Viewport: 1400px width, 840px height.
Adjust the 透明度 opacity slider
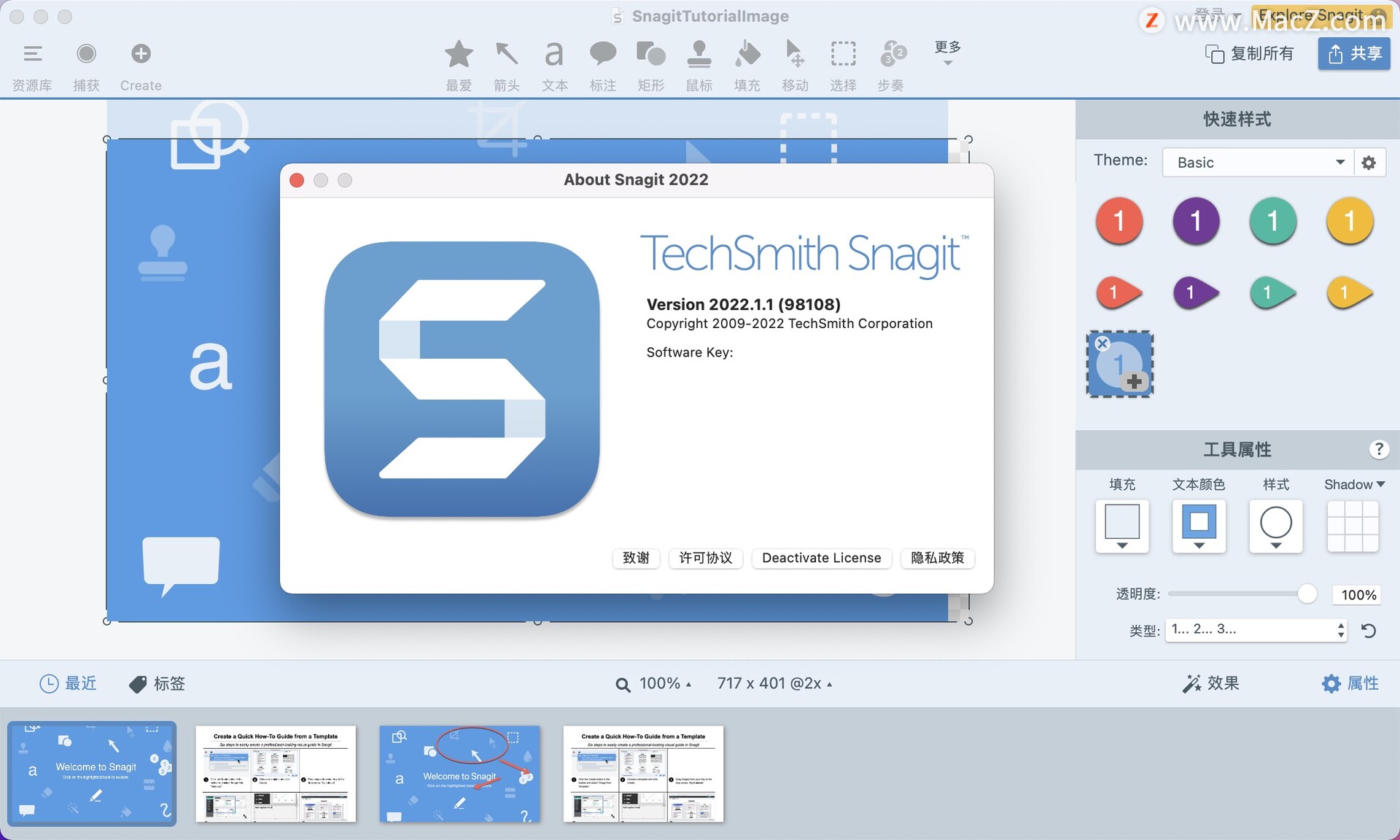click(x=1307, y=594)
